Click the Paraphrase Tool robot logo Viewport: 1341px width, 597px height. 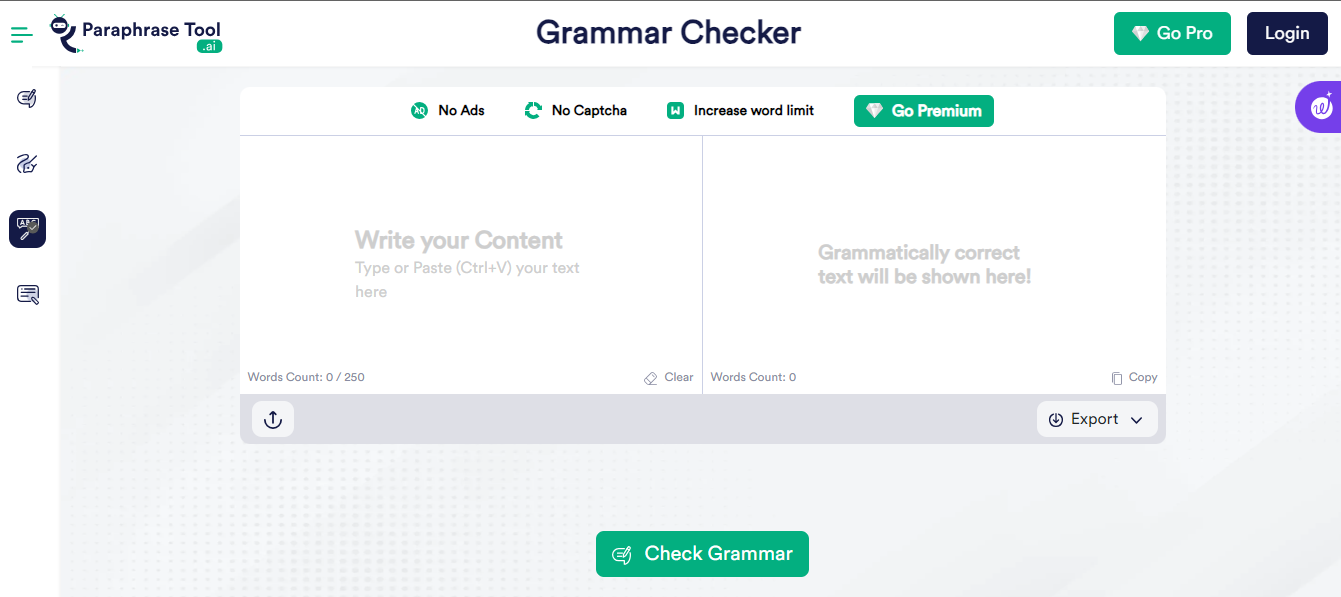pos(64,33)
